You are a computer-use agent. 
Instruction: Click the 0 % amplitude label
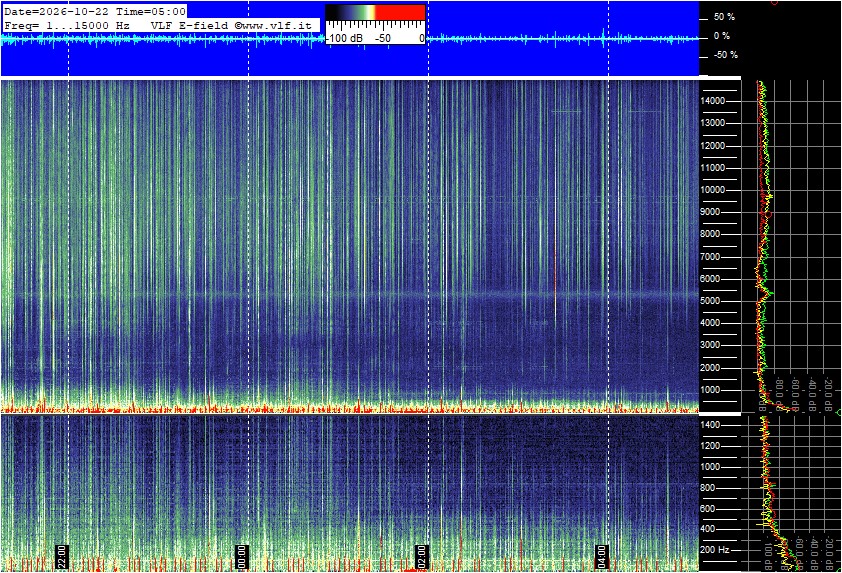point(722,36)
